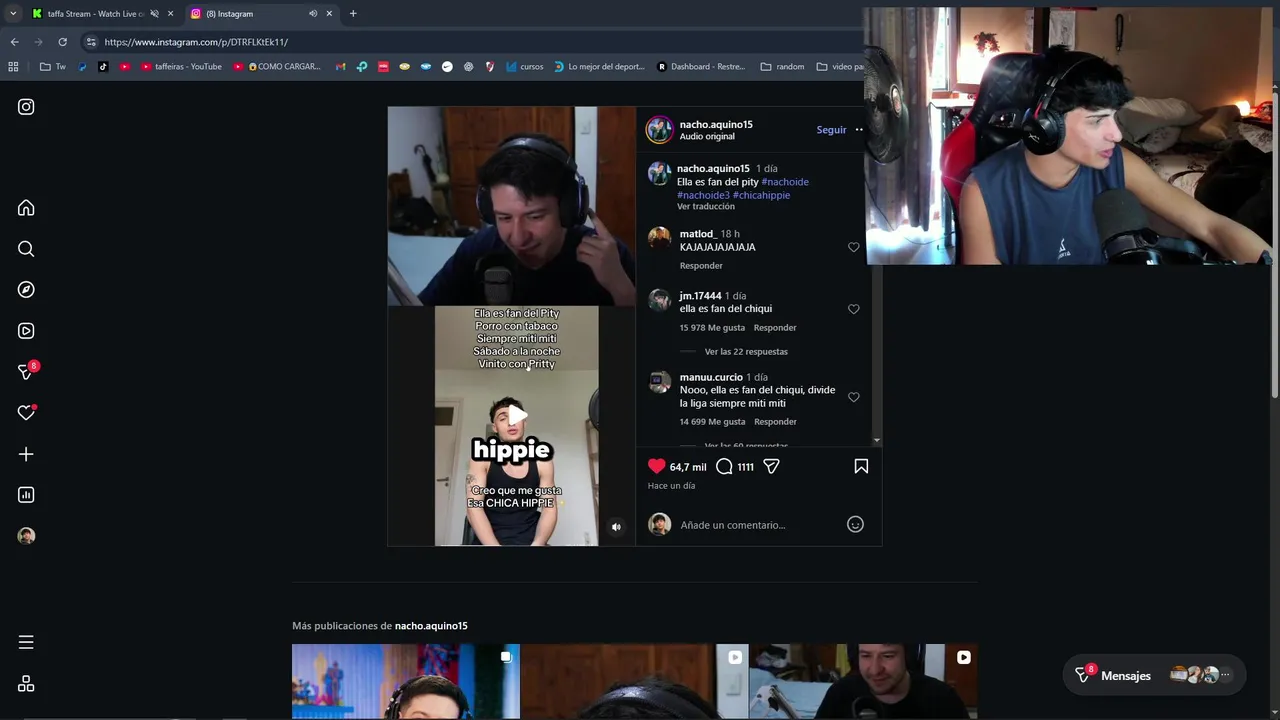
Task: Open the #nachoide hashtag
Action: [785, 182]
